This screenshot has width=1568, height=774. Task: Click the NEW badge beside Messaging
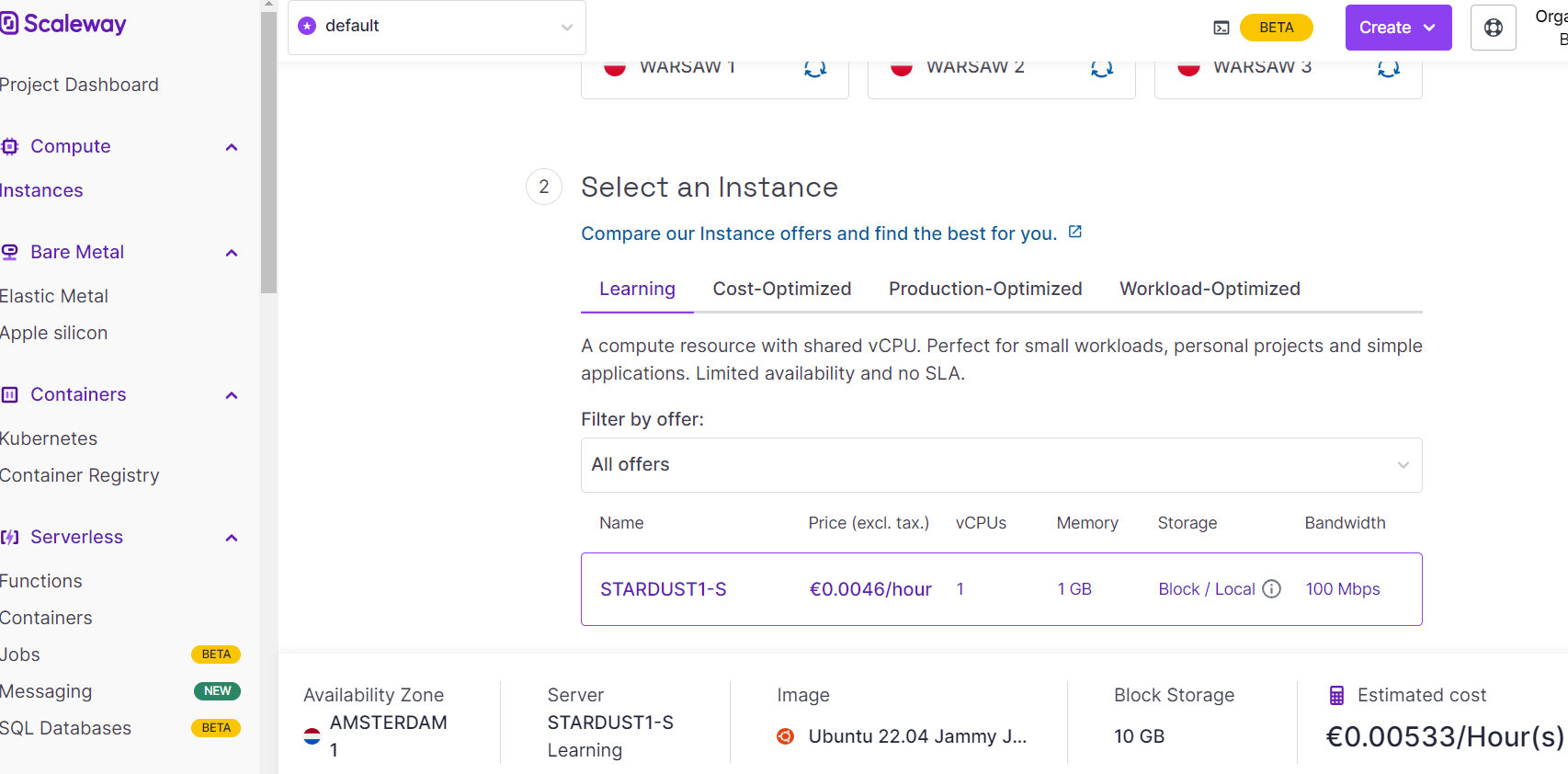pyautogui.click(x=217, y=691)
